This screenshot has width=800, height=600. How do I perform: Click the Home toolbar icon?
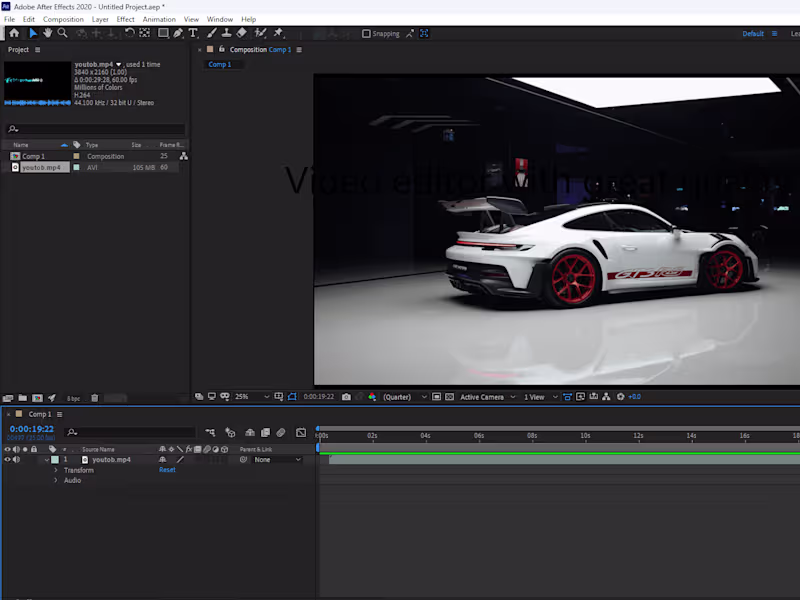(x=15, y=33)
